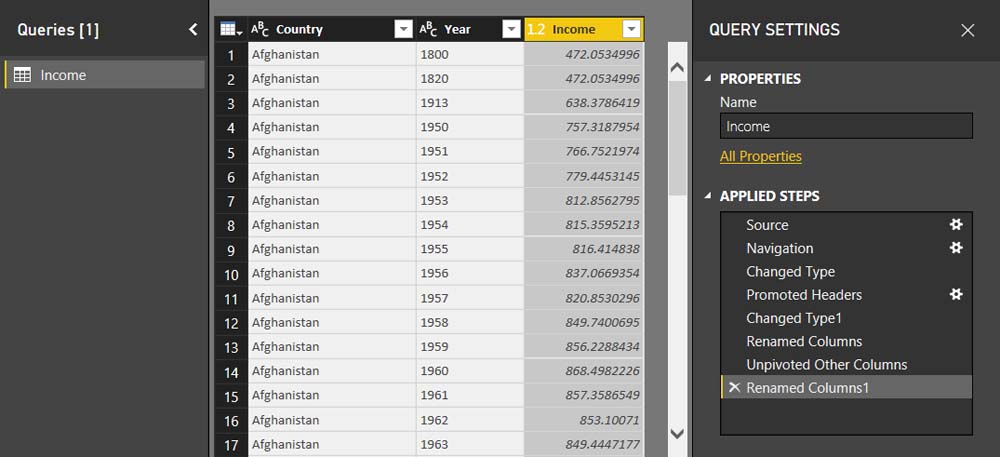Open settings gear for Navigation step
1000x457 pixels.
pyautogui.click(x=955, y=248)
